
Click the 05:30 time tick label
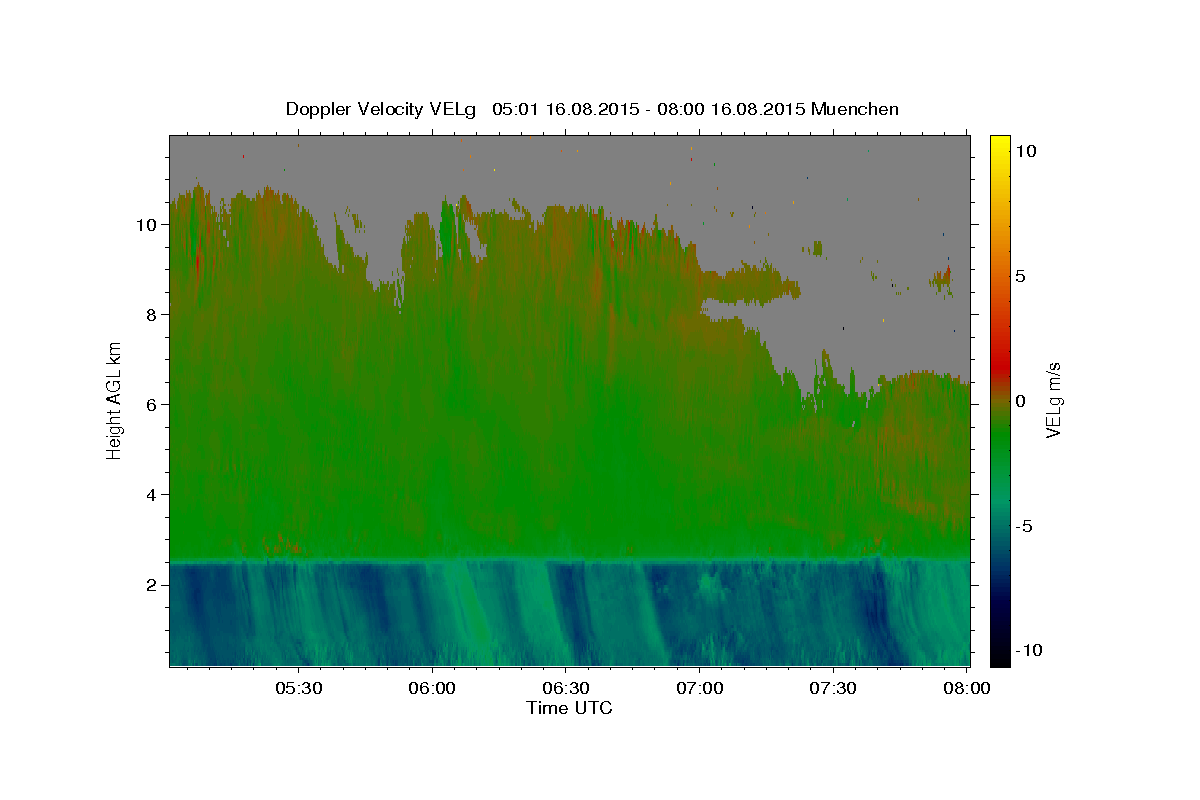coord(298,688)
